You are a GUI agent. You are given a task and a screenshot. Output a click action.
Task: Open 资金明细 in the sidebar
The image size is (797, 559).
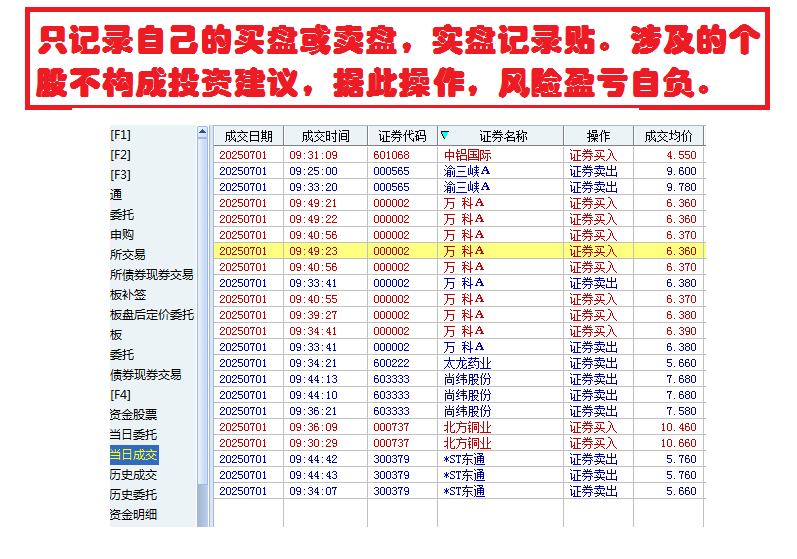134,515
